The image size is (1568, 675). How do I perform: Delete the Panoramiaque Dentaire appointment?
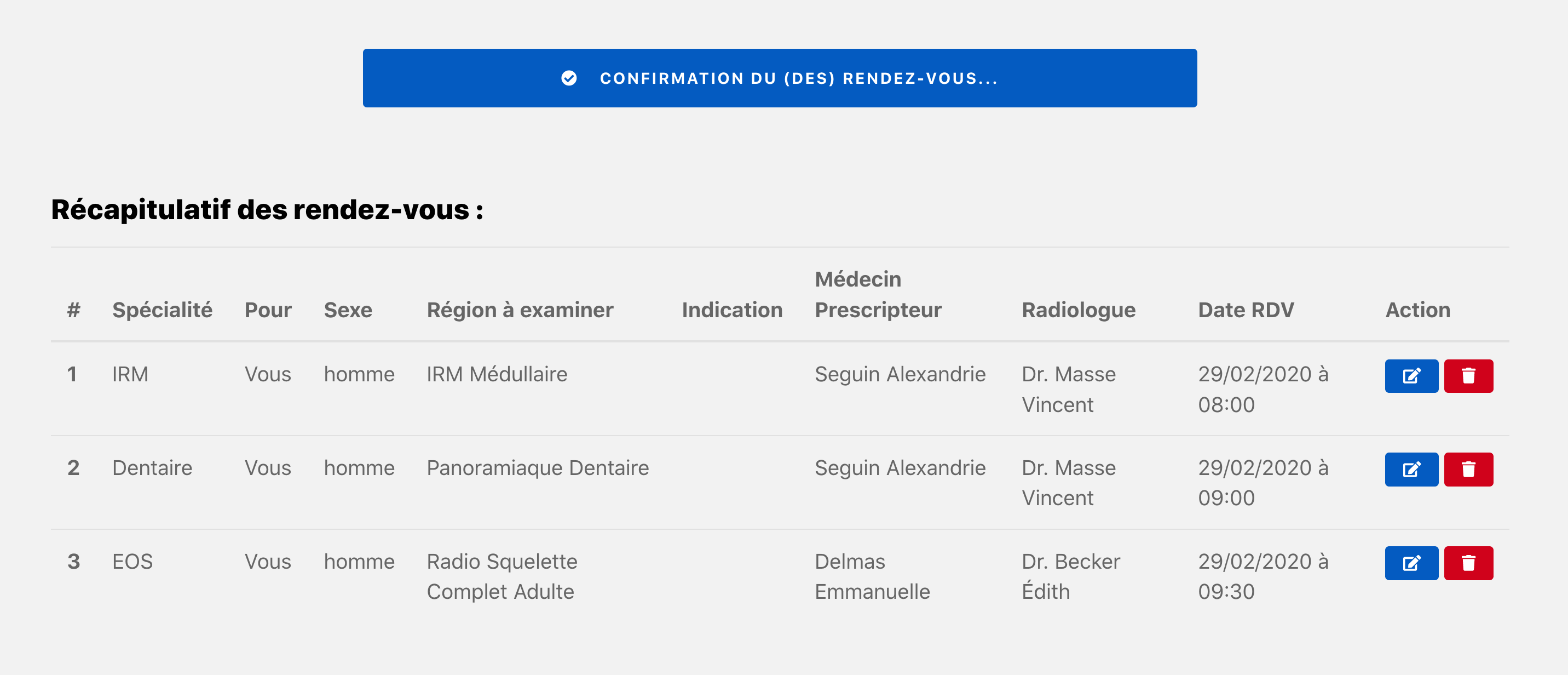(x=1468, y=469)
